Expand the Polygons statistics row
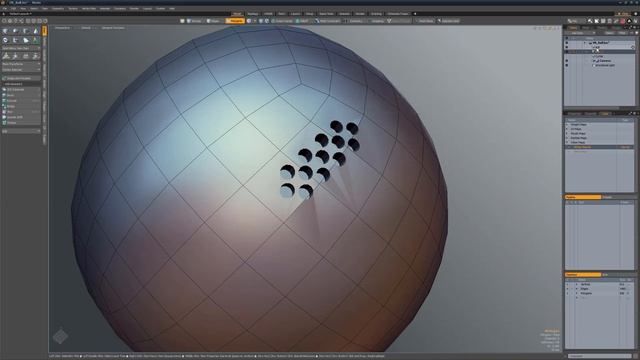Screen dimensions: 640x360 click(x=577, y=293)
